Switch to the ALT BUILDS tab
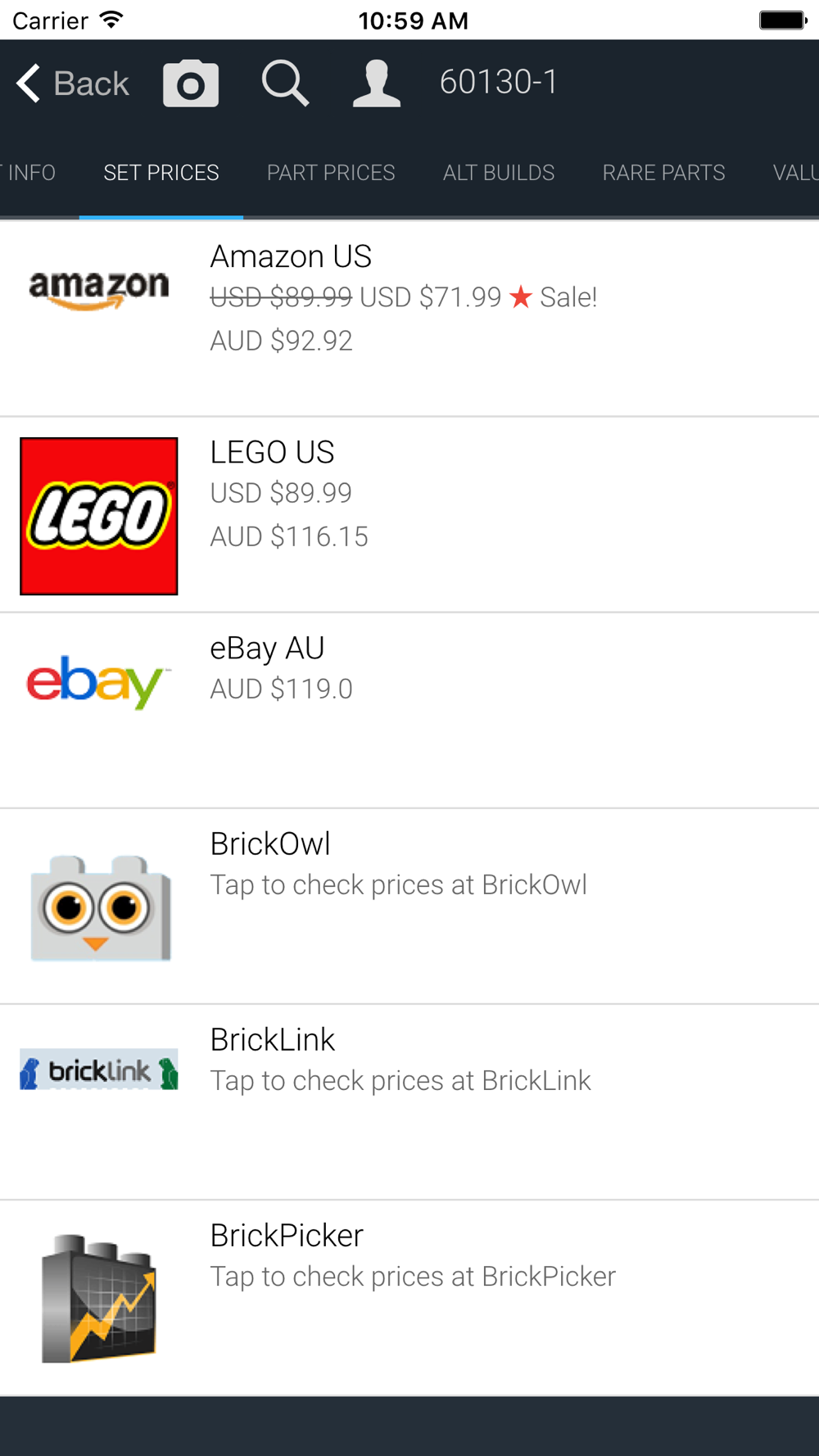This screenshot has width=819, height=1456. point(499,173)
